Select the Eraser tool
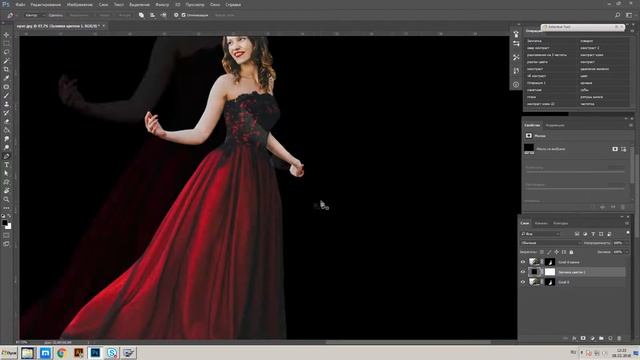Screen dimensions: 640x360 tap(6, 121)
